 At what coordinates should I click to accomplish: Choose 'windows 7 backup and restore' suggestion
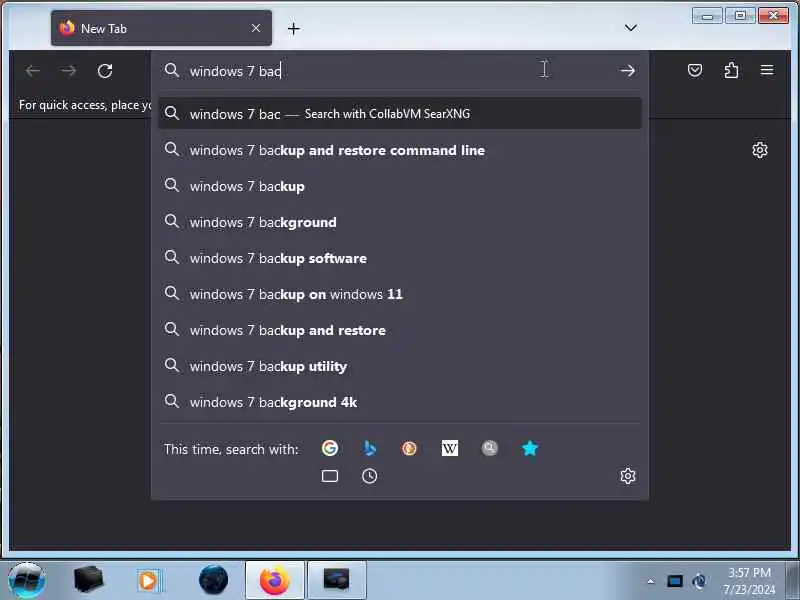click(x=400, y=330)
